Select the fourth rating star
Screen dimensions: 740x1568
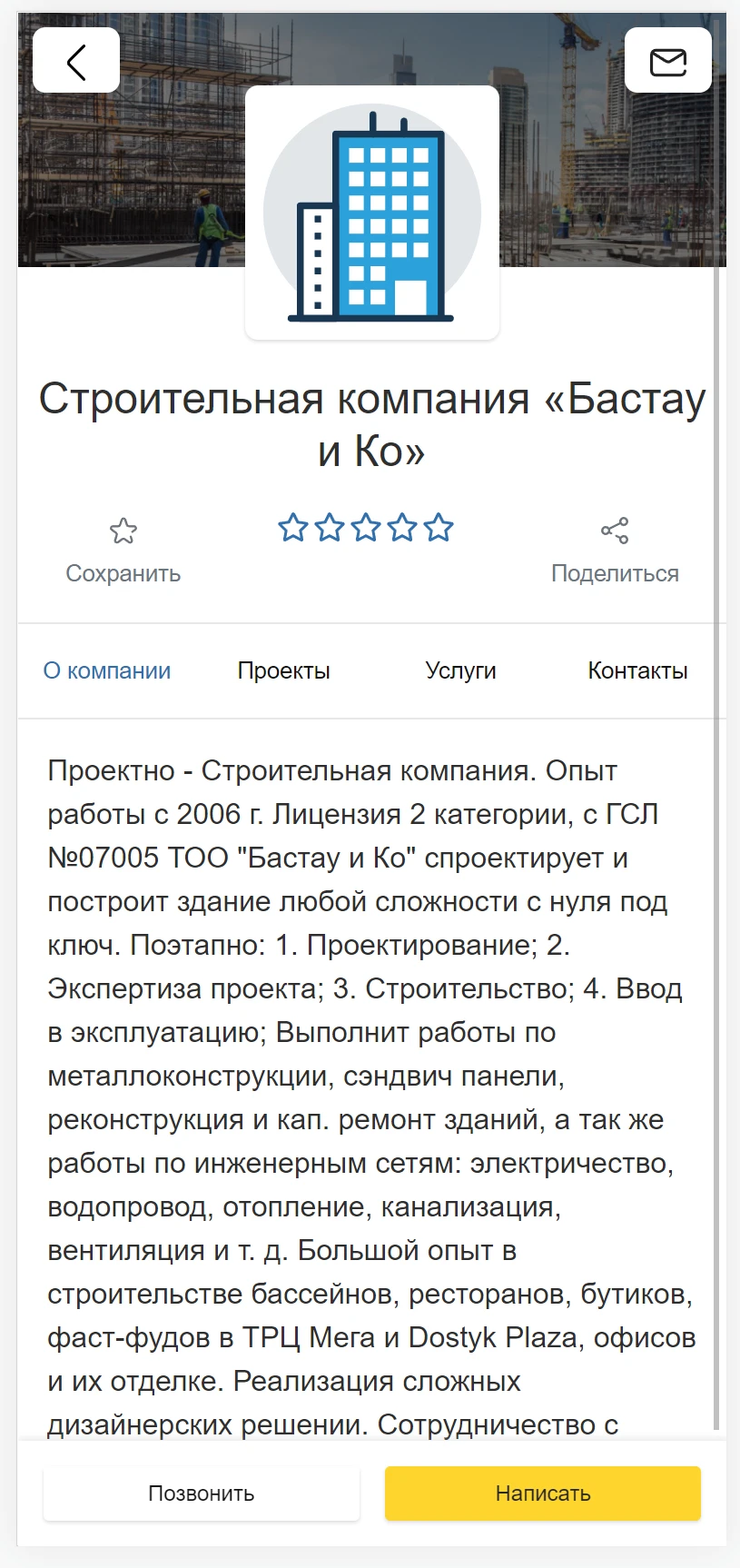[x=402, y=528]
